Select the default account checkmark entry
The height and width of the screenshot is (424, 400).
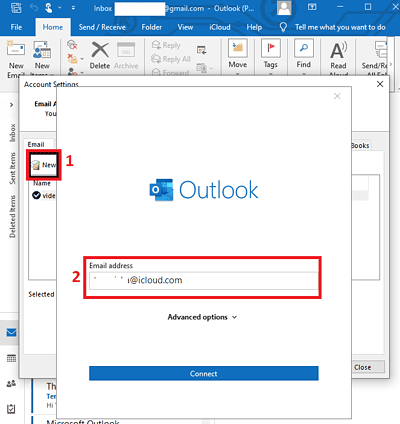coord(43,195)
